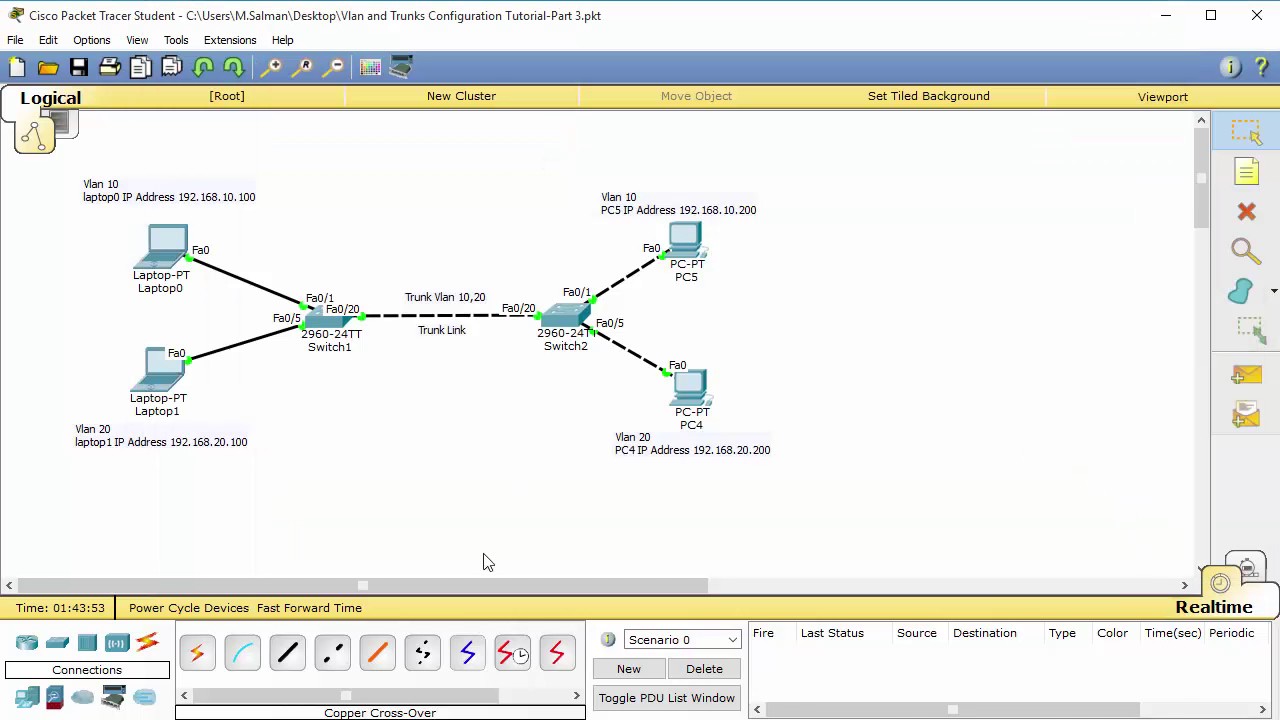Click the Add Simple PDU envelope
The height and width of the screenshot is (720, 1280).
[x=1246, y=375]
